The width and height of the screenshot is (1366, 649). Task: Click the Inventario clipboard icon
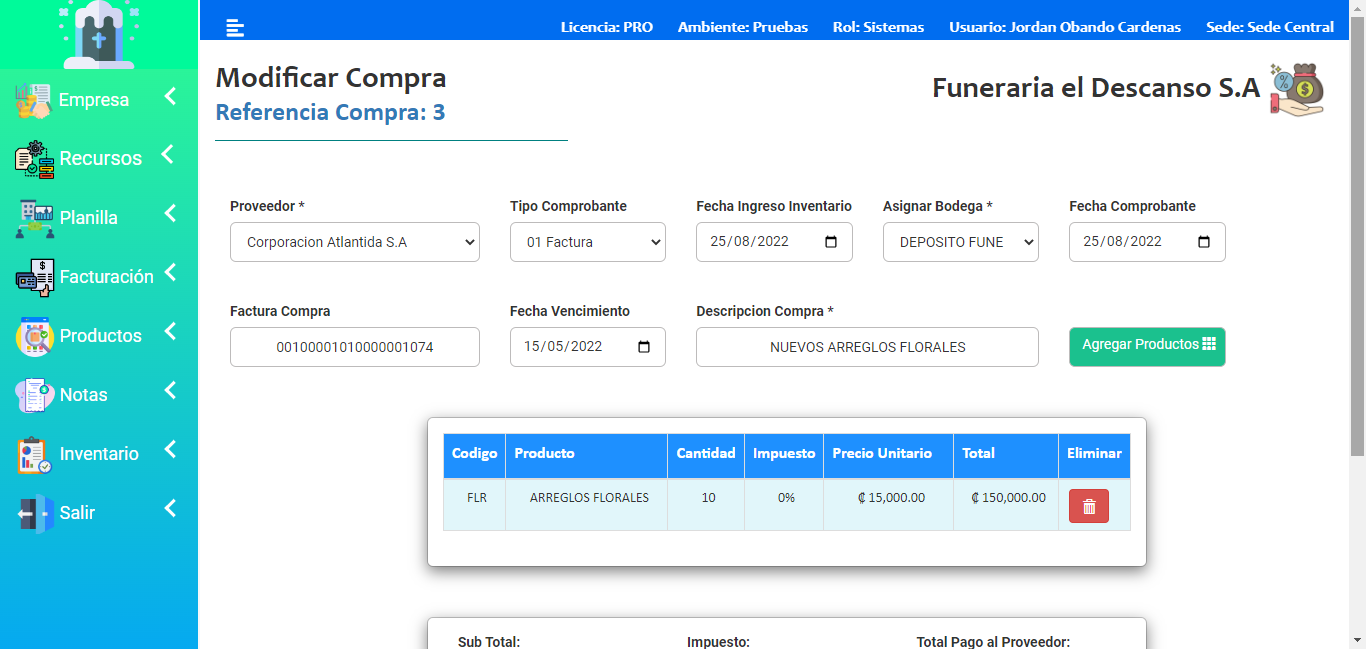coord(35,454)
